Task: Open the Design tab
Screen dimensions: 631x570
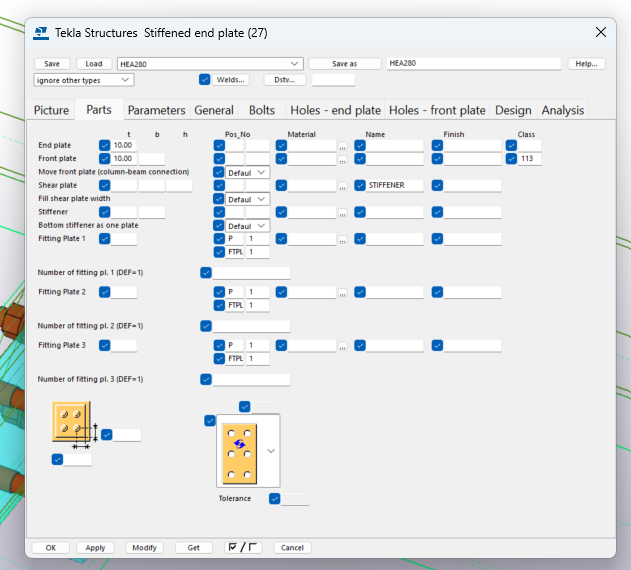Action: click(x=513, y=110)
